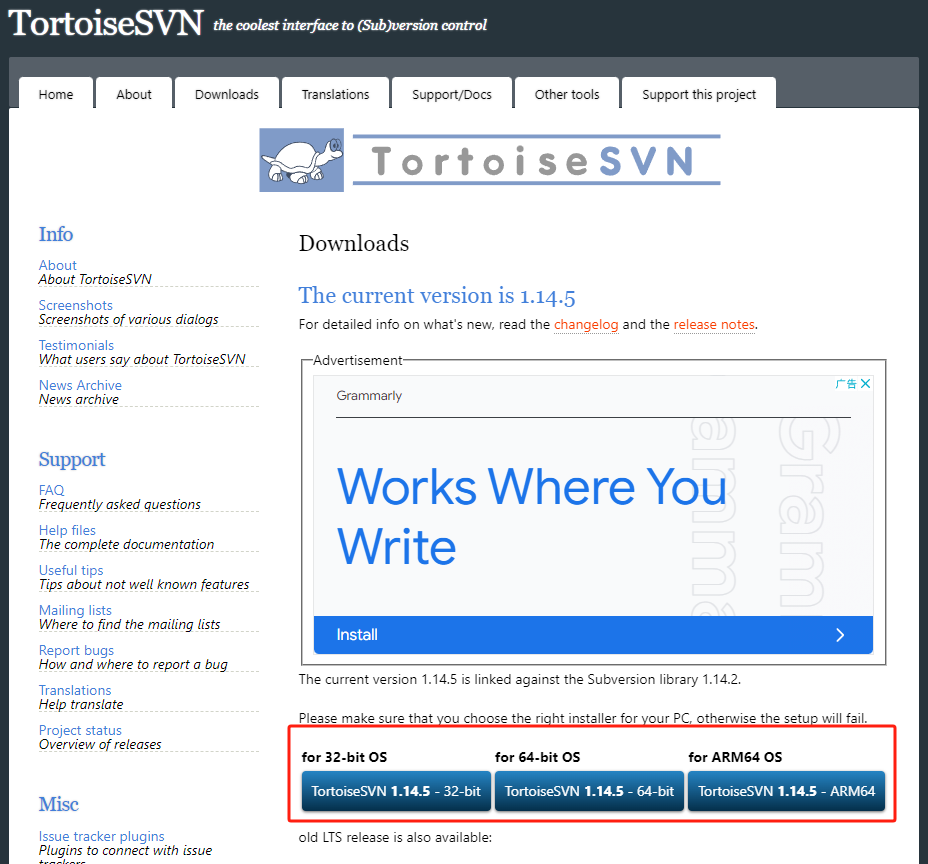Click the TortoiseSVN site title header

(x=105, y=23)
